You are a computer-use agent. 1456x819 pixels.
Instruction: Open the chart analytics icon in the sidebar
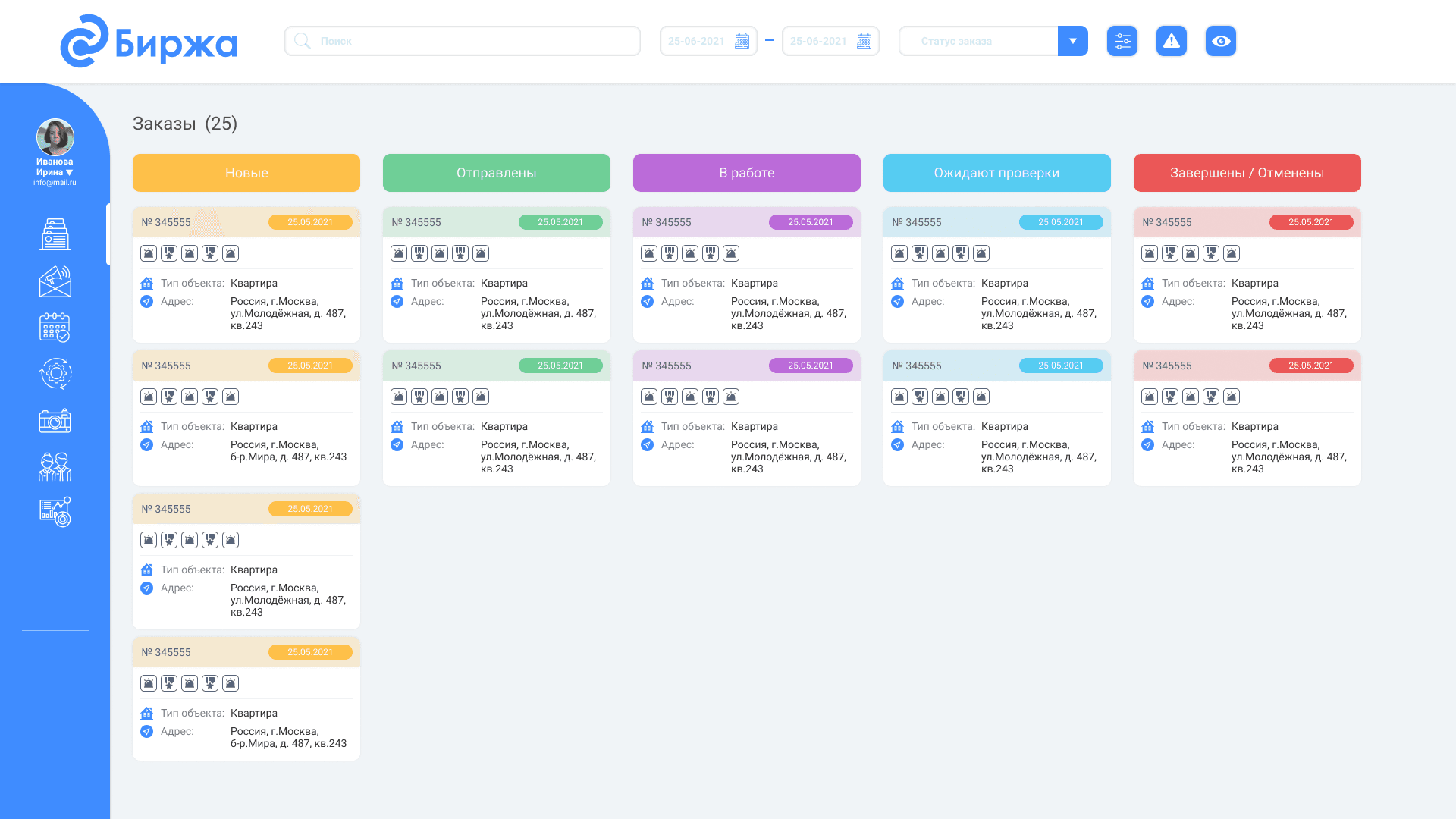pos(55,512)
